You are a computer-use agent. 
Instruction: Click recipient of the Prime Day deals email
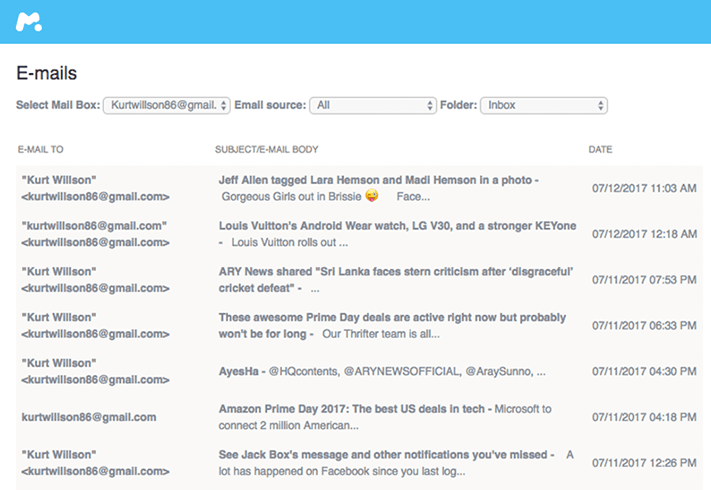[x=95, y=325]
